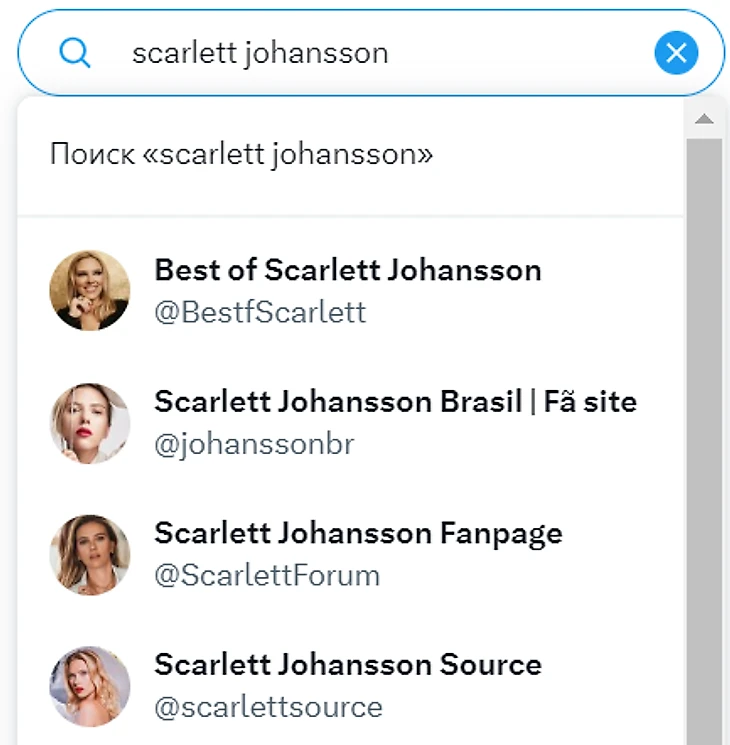Click the Scarlett Johansson Brasil avatar

pyautogui.click(x=90, y=423)
